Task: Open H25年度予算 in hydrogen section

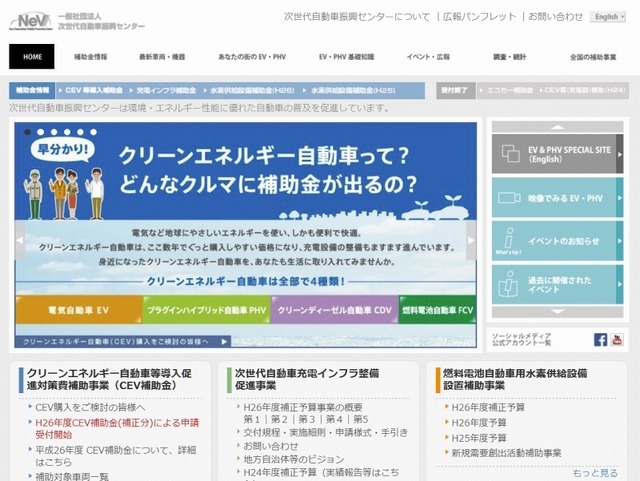Action: coord(479,438)
